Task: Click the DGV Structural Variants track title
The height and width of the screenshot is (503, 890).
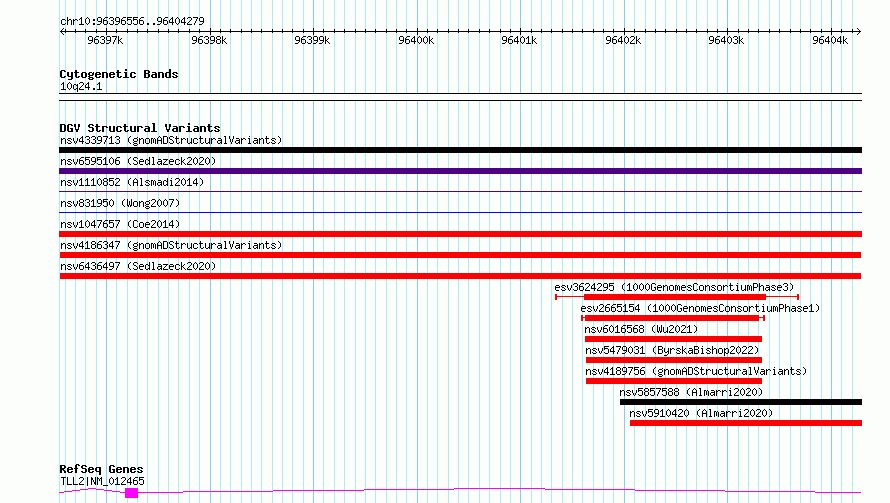Action: [x=140, y=128]
